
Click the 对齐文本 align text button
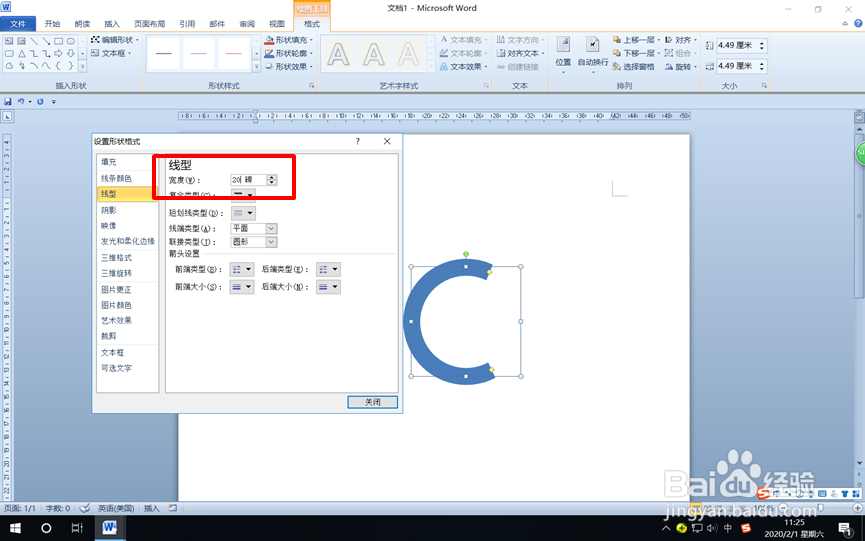coord(520,53)
